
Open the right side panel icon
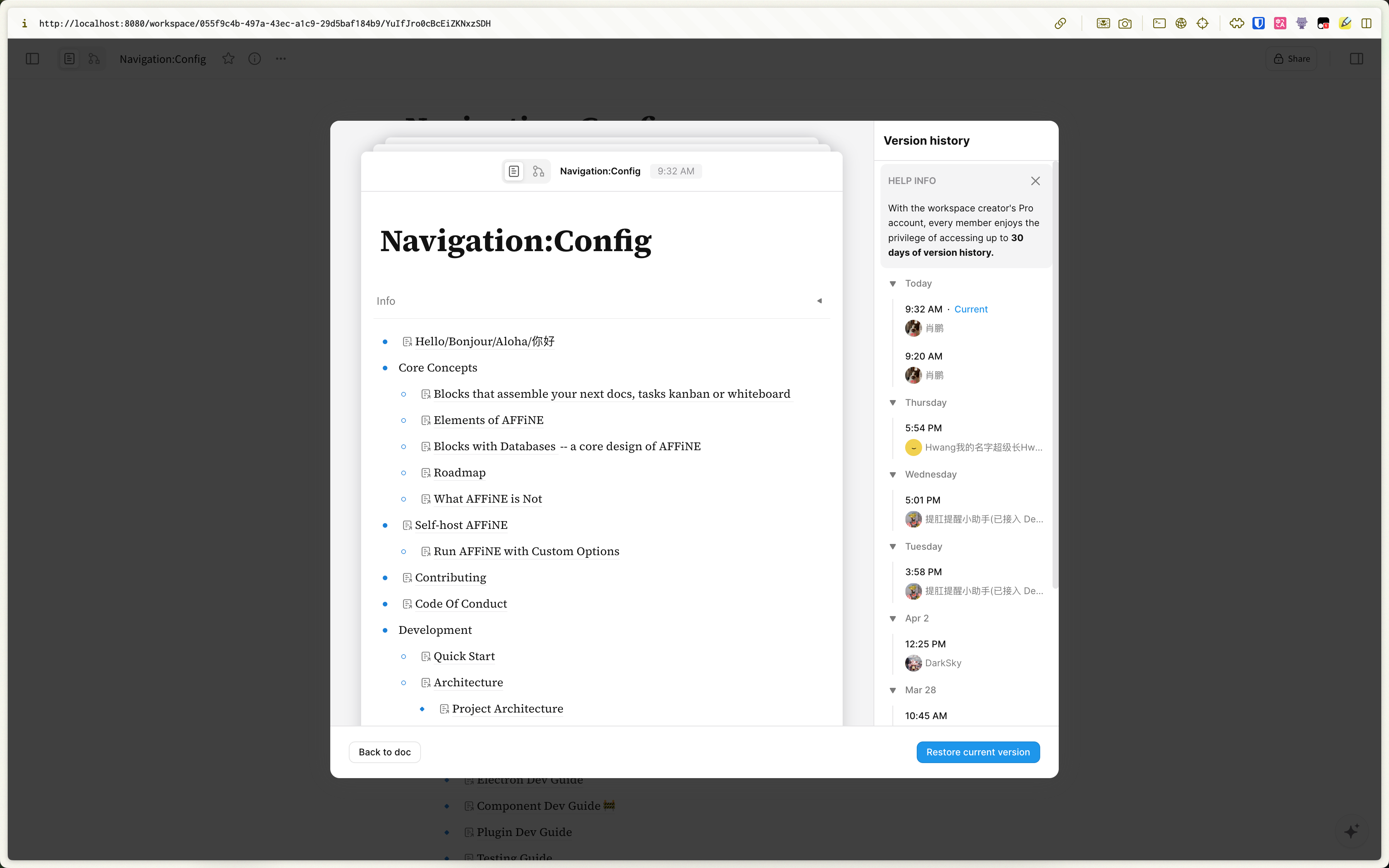point(1356,59)
